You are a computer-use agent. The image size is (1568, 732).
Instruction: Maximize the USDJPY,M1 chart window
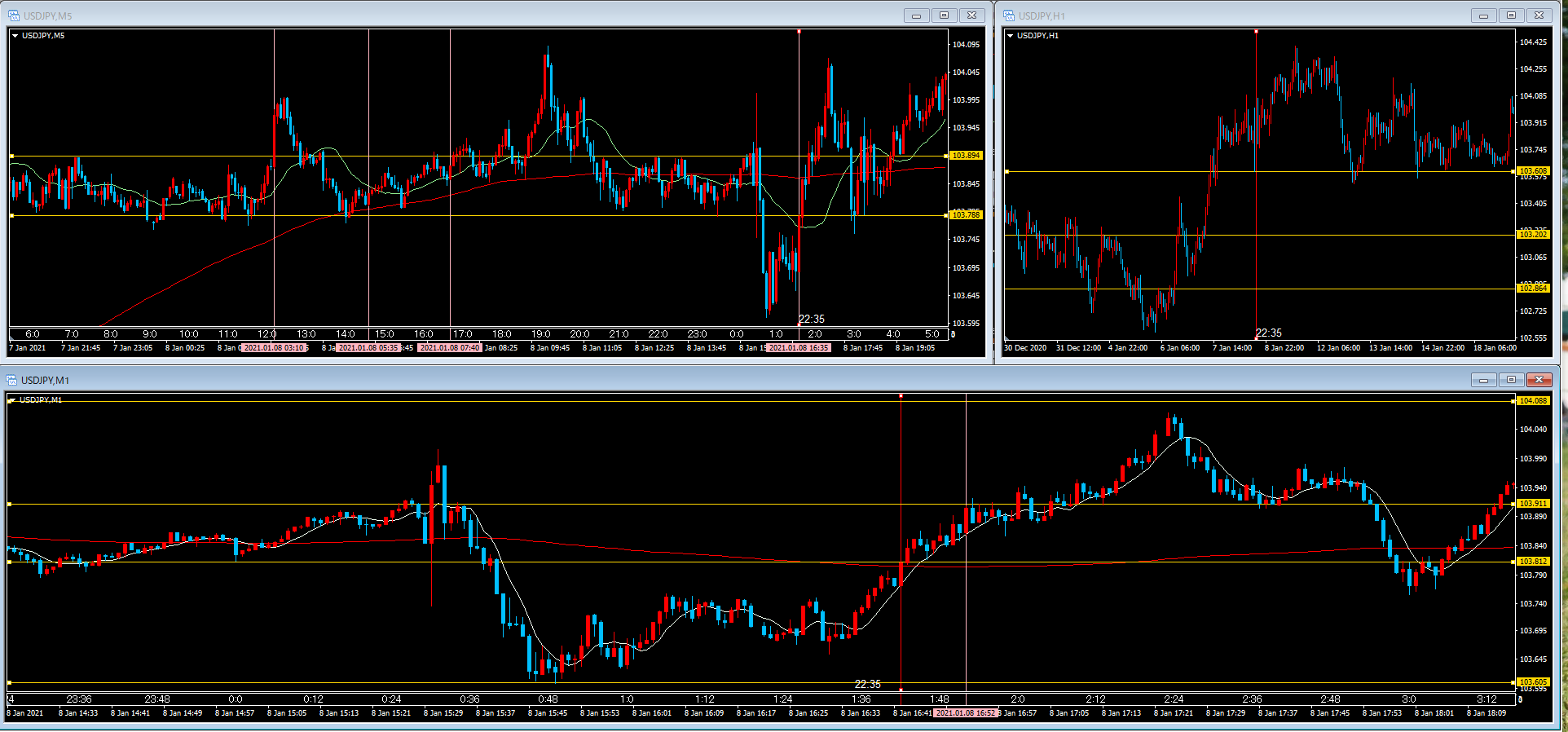click(x=1511, y=380)
